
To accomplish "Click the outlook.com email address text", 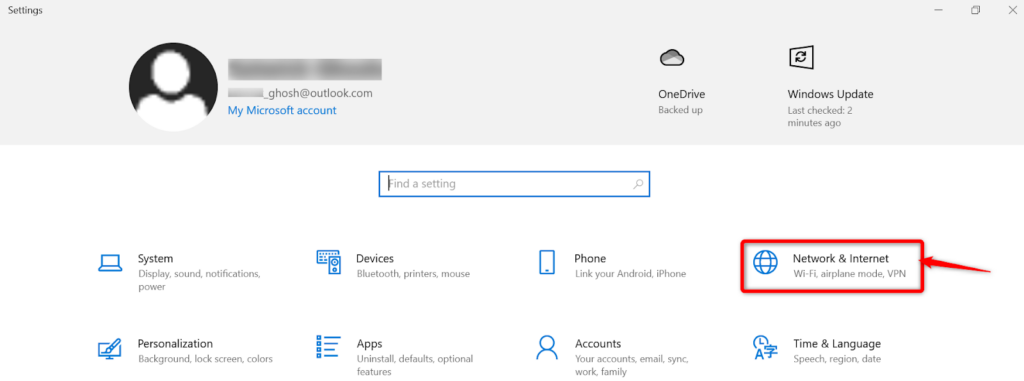I will click(300, 93).
